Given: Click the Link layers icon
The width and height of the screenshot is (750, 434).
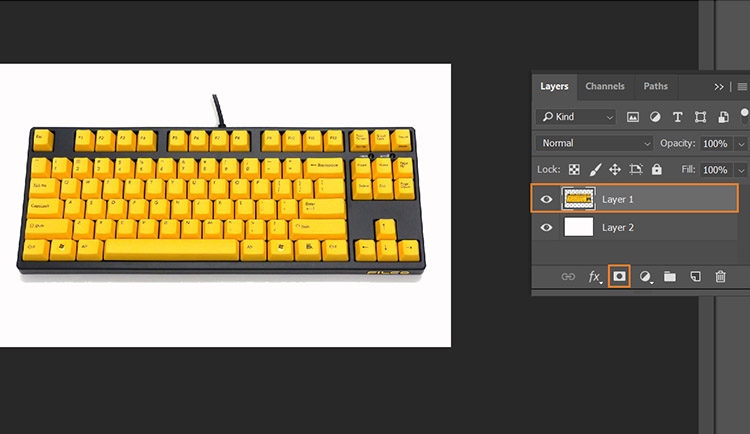Looking at the screenshot, I should [568, 276].
